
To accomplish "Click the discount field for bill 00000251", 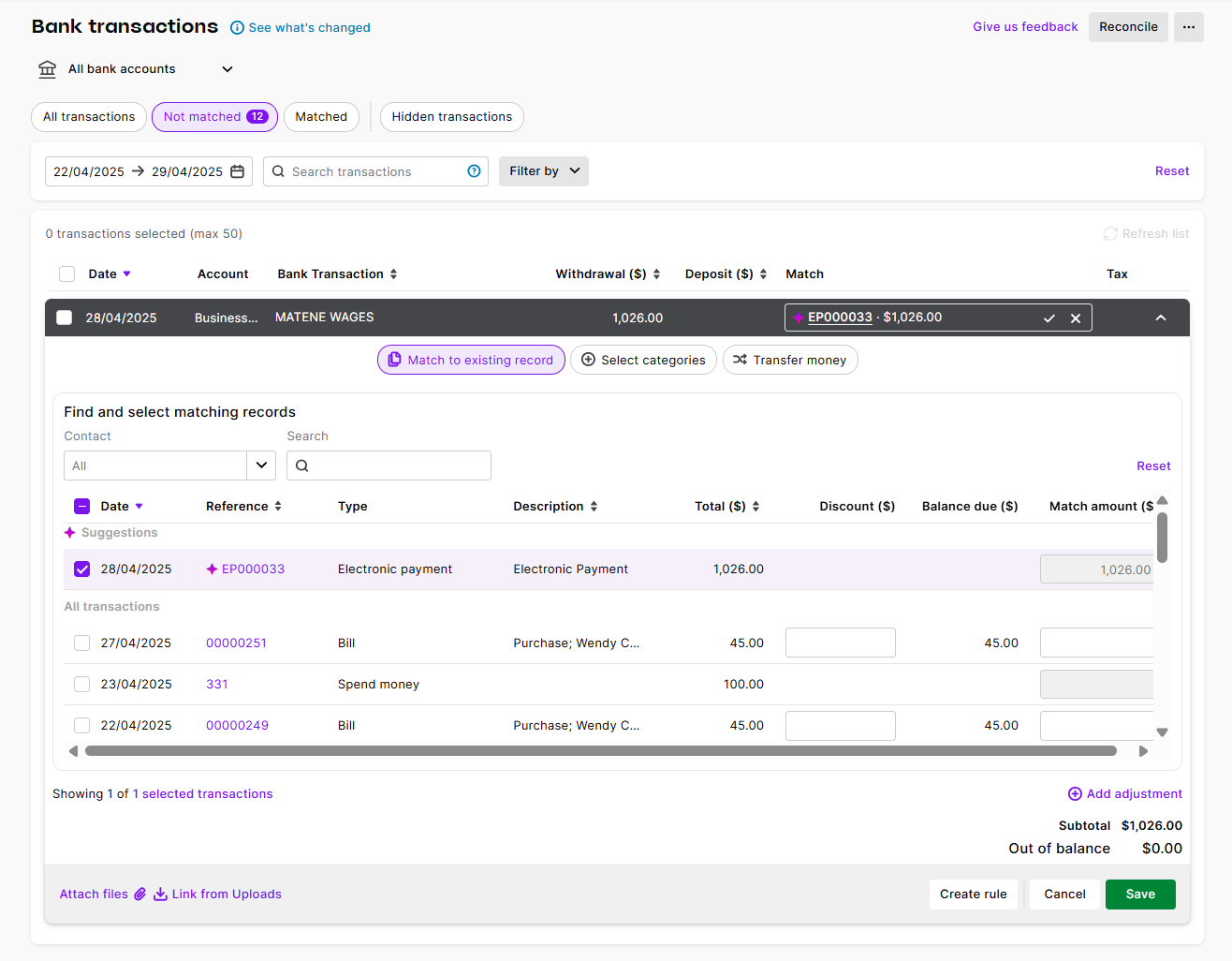I will click(x=841, y=643).
